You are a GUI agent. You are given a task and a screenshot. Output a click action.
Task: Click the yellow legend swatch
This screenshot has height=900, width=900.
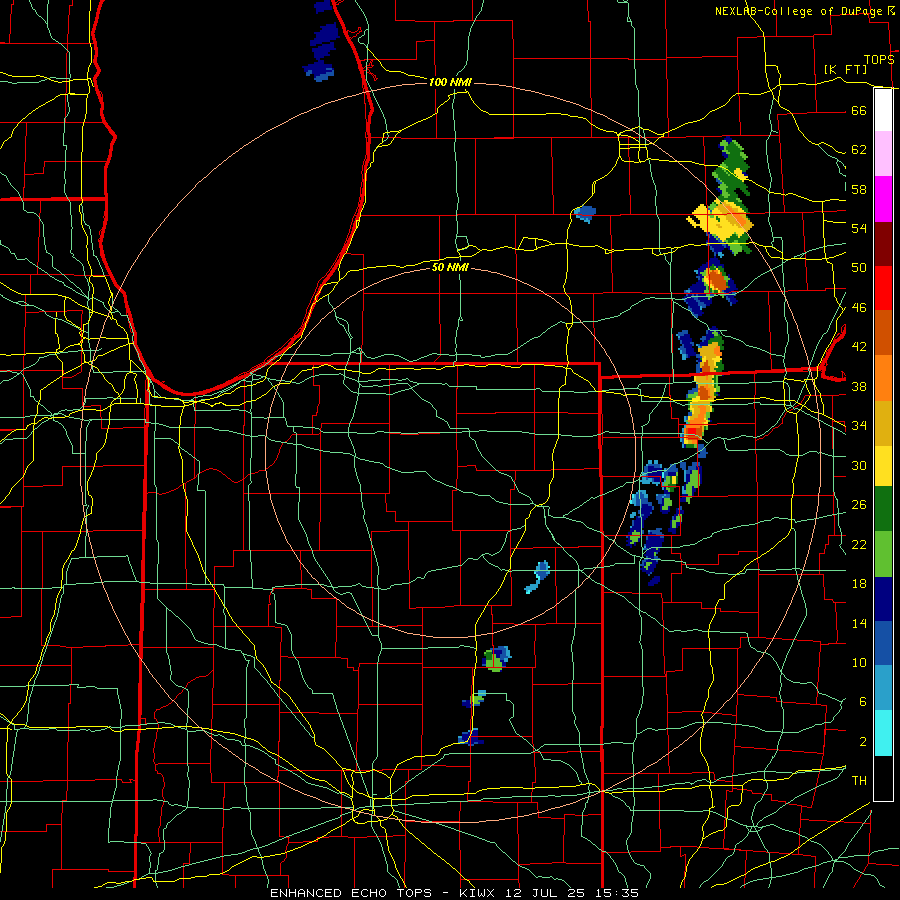pyautogui.click(x=883, y=465)
